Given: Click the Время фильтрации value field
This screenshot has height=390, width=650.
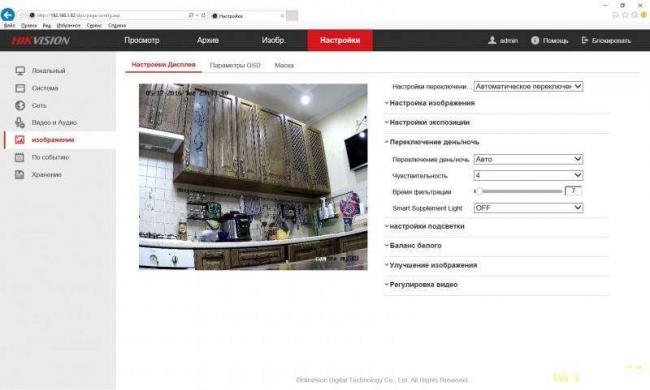Looking at the screenshot, I should click(573, 191).
